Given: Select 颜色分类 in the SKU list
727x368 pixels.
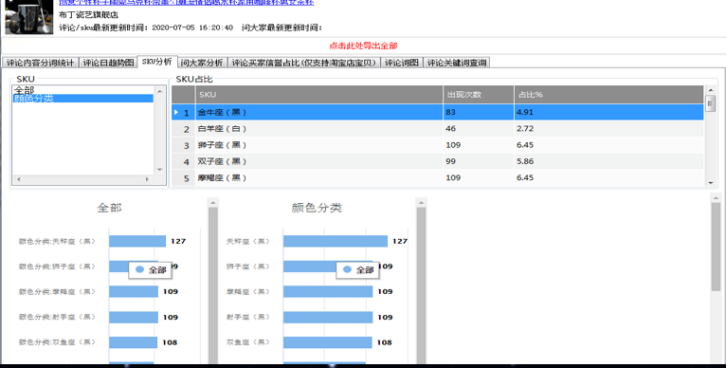Looking at the screenshot, I should pyautogui.click(x=83, y=98).
